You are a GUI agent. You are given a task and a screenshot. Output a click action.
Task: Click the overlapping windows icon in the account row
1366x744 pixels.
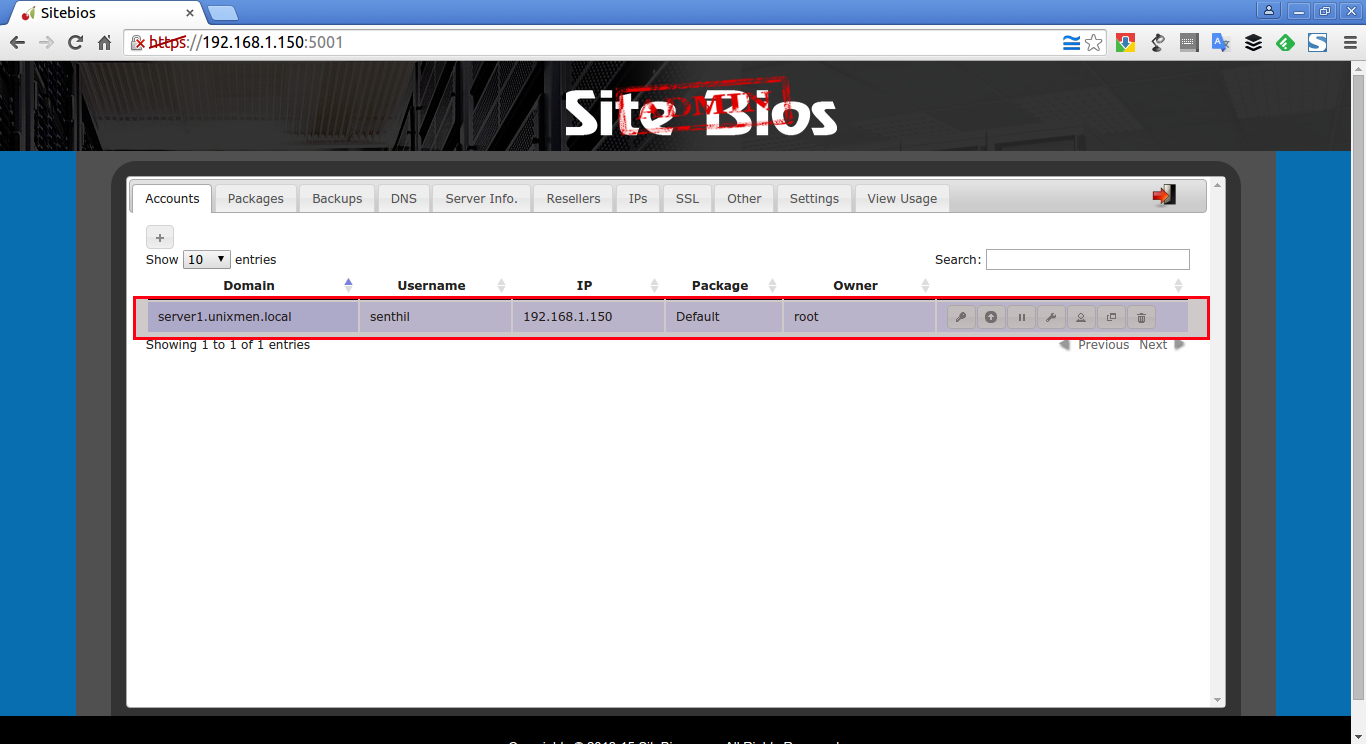click(x=1111, y=317)
